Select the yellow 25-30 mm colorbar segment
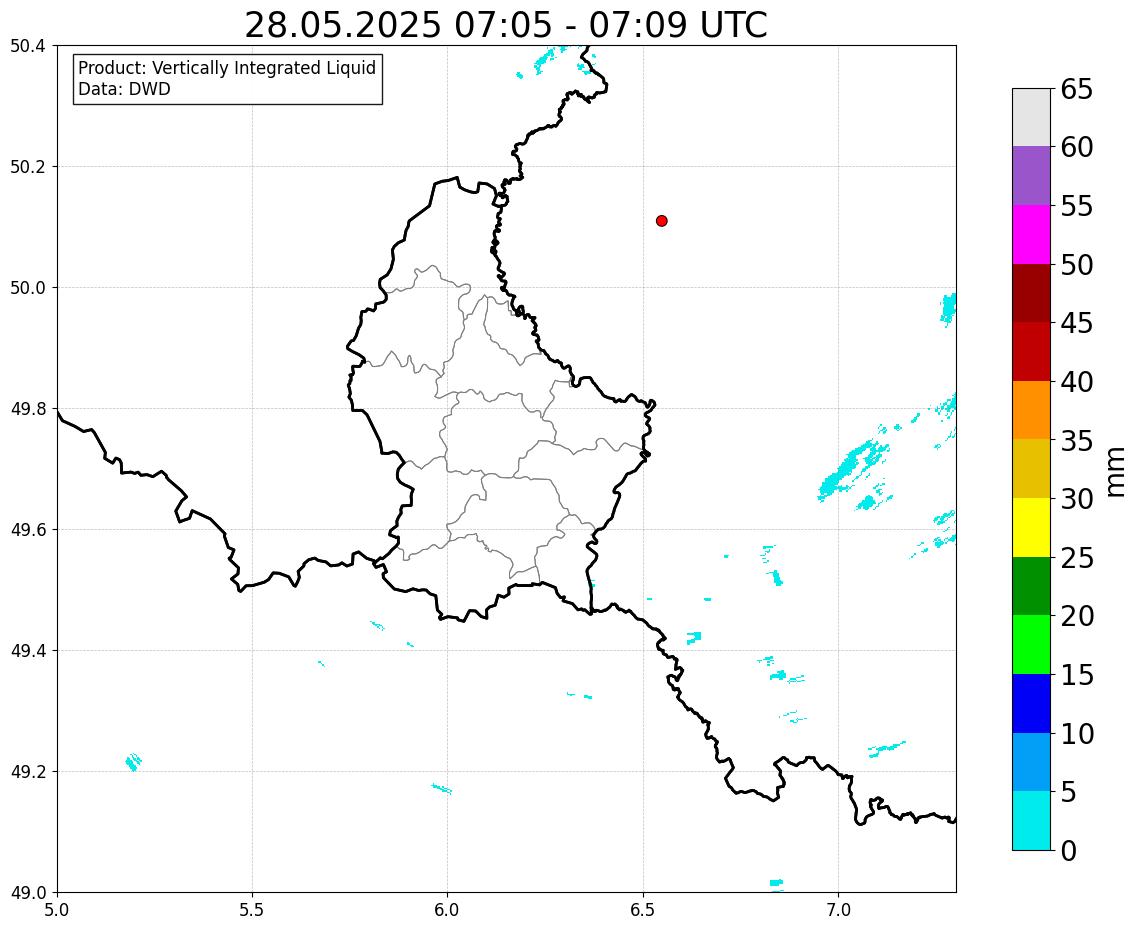The height and width of the screenshot is (930, 1138). 1031,527
